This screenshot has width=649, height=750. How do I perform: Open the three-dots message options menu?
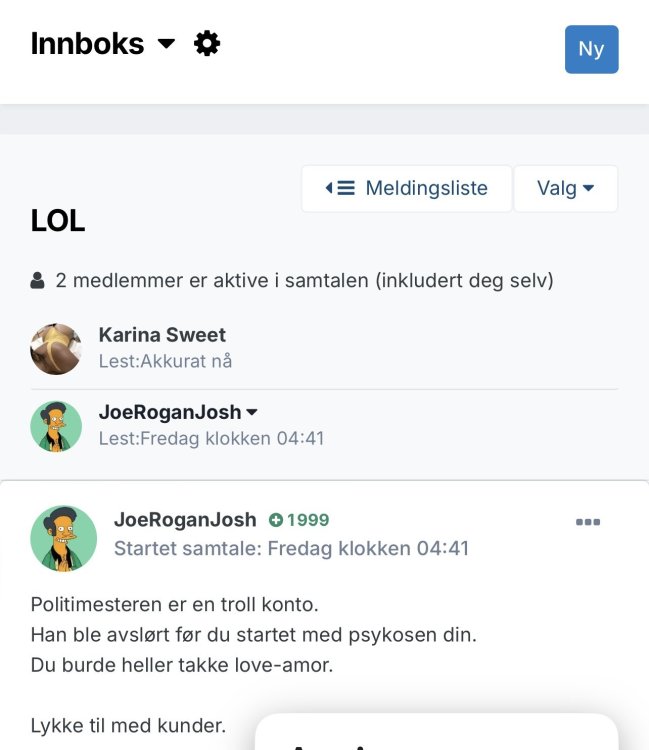(x=588, y=522)
